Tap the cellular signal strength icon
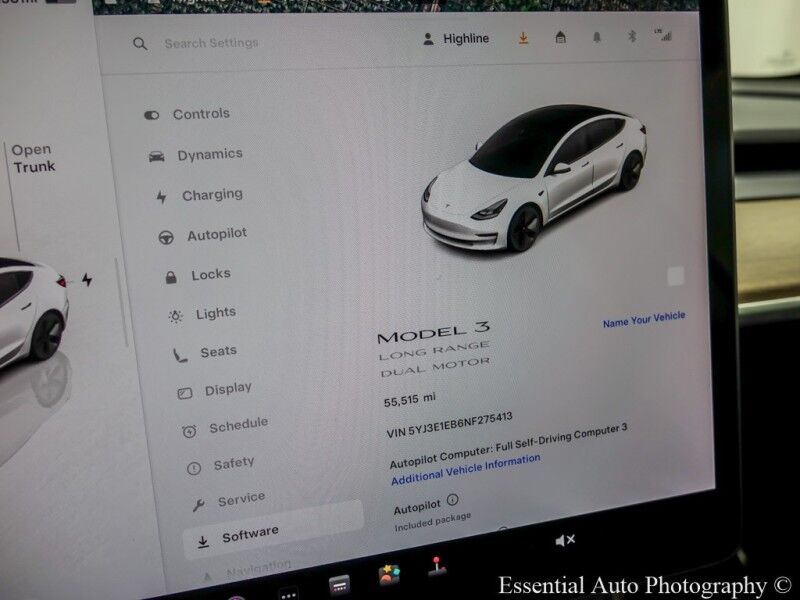This screenshot has height=600, width=800. pos(663,35)
